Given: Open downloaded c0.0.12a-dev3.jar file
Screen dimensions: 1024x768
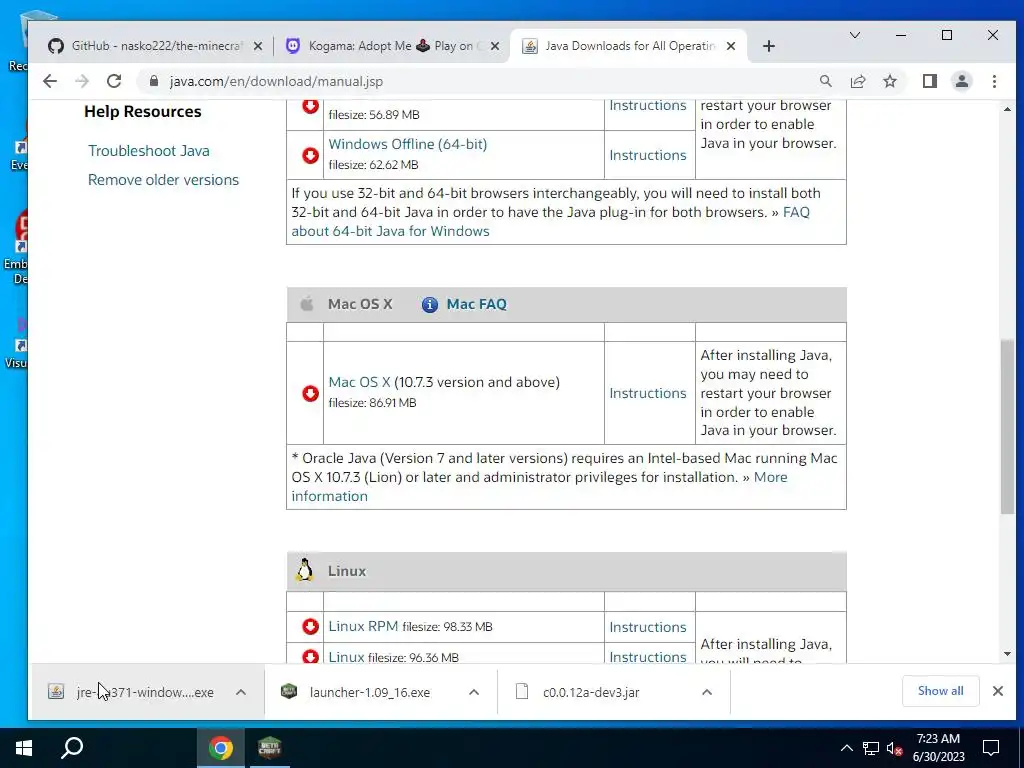Looking at the screenshot, I should coord(590,692).
